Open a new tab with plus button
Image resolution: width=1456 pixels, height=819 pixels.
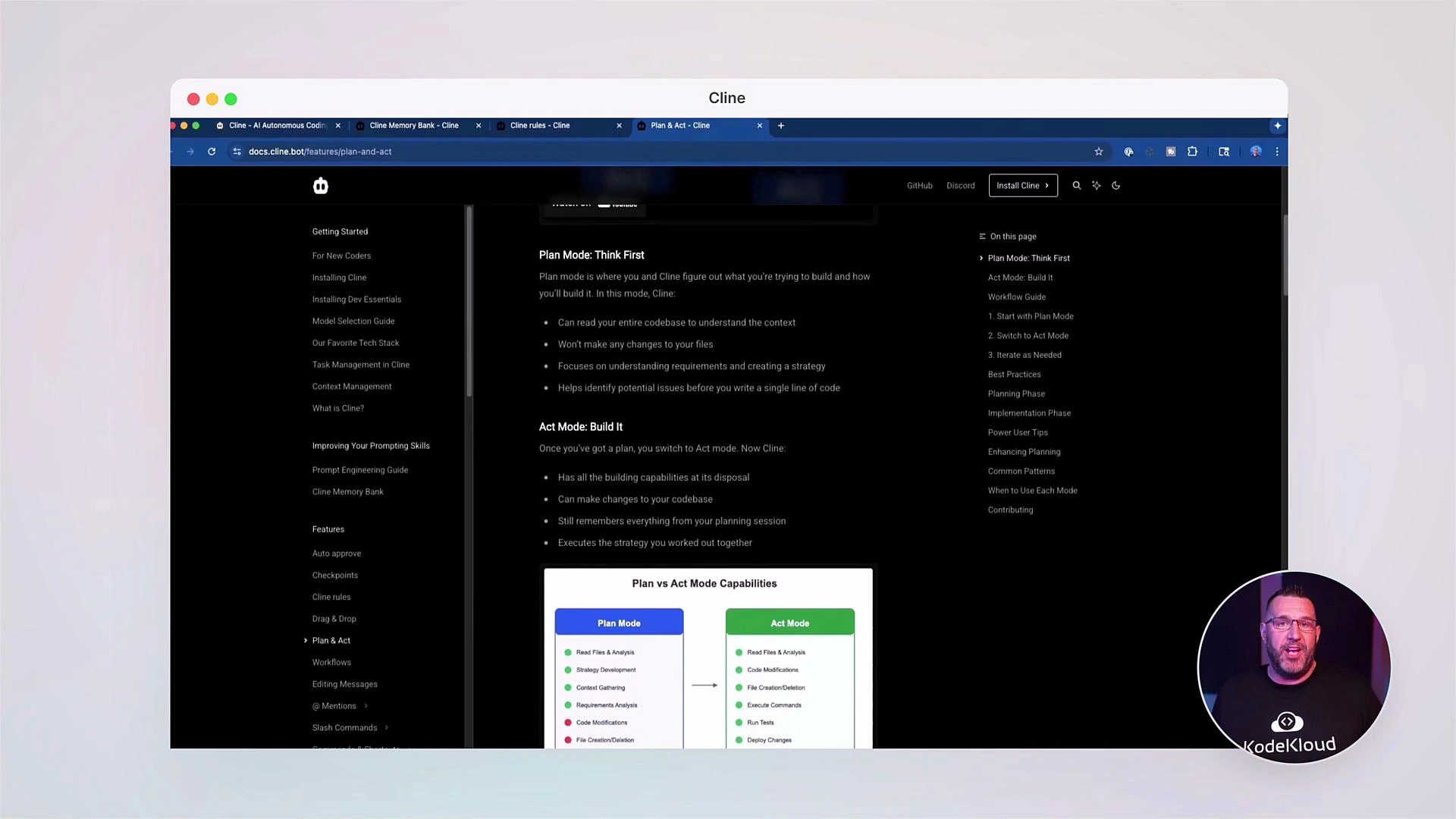[781, 126]
